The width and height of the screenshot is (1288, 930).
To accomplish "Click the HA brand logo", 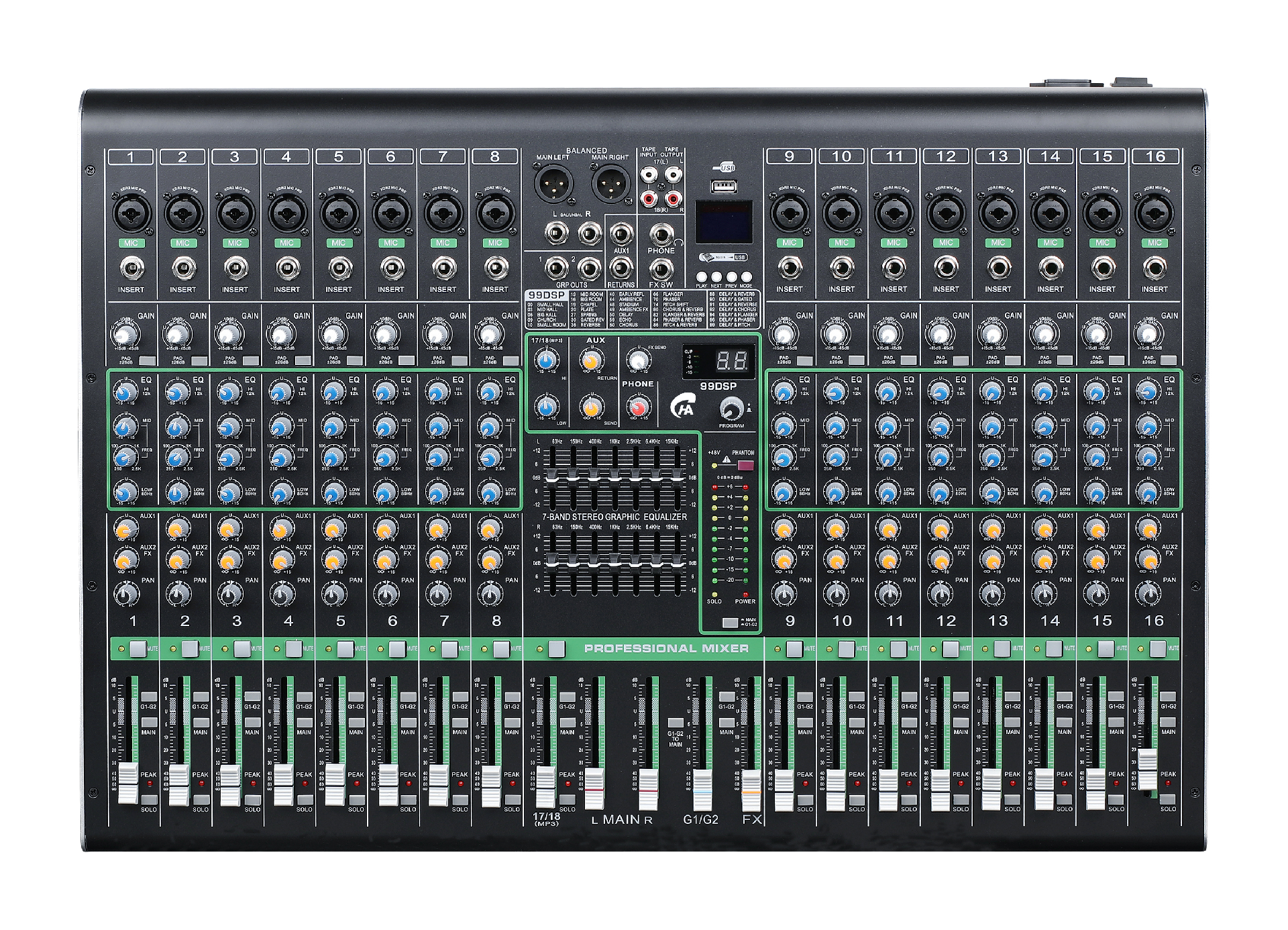I will click(x=682, y=407).
